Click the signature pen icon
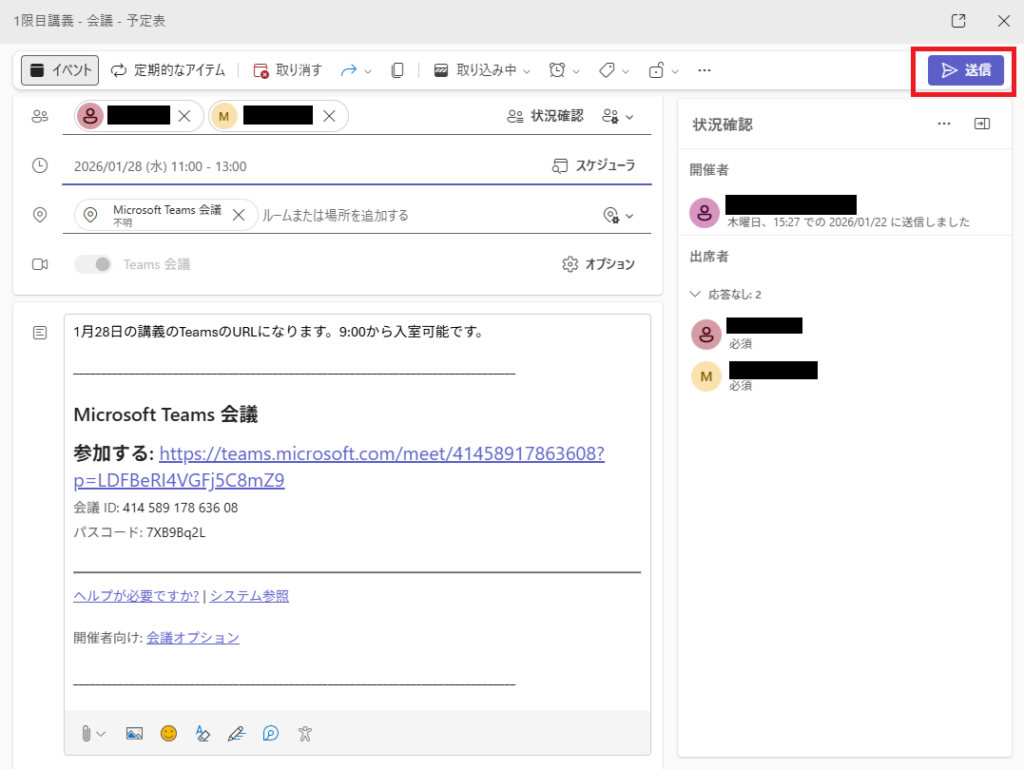 [x=236, y=733]
